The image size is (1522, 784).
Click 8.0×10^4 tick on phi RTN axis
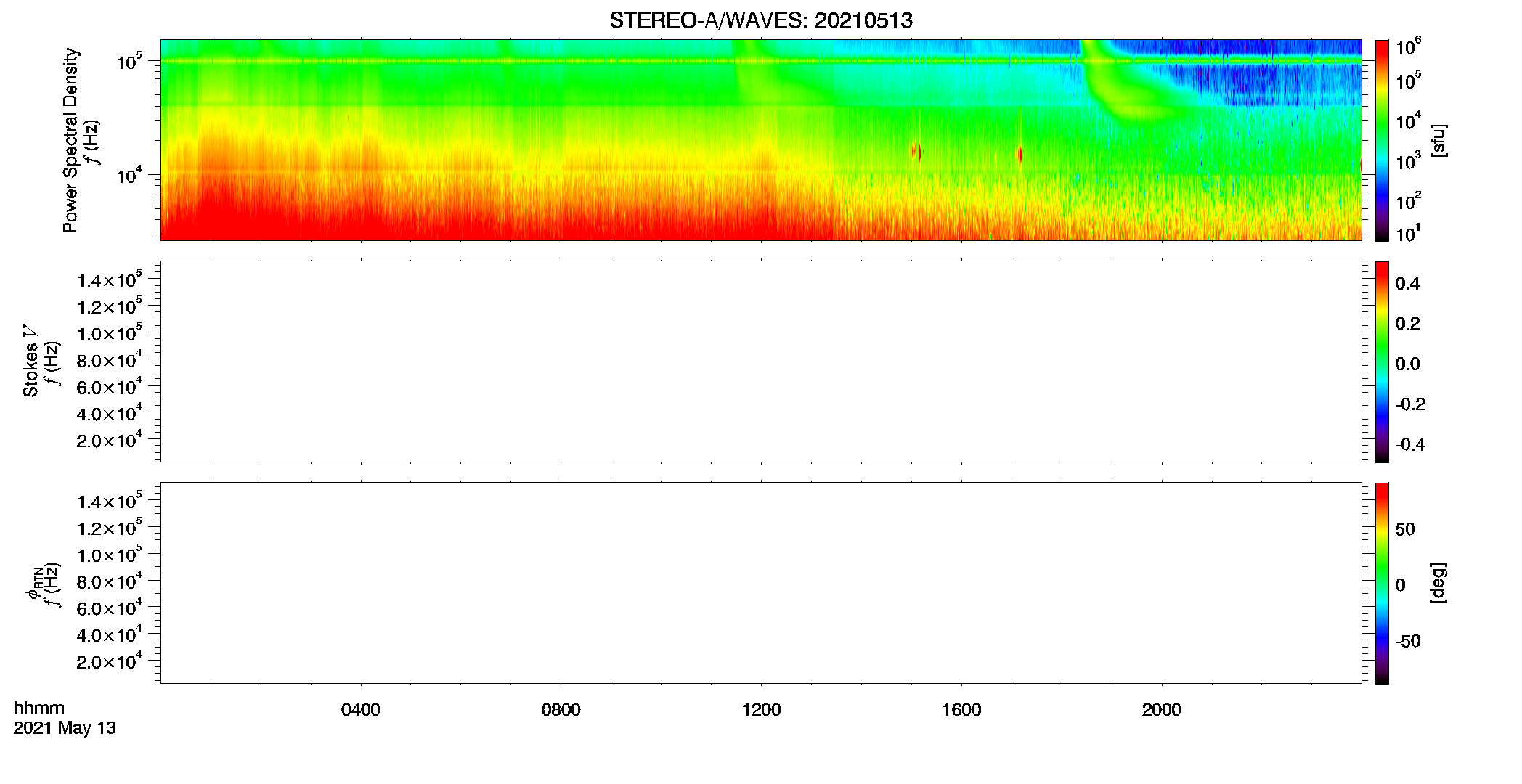point(110,581)
